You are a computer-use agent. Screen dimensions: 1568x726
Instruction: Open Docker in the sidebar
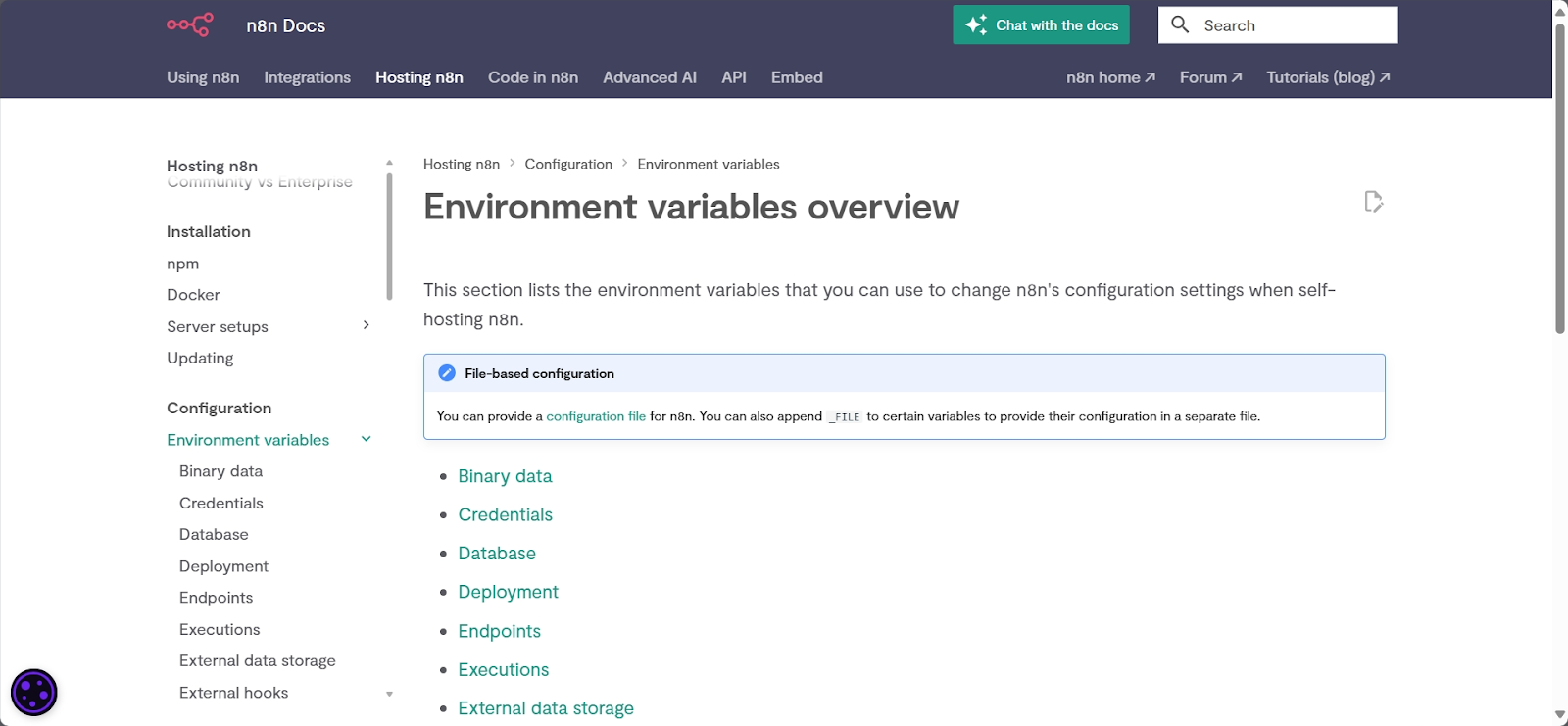tap(193, 295)
